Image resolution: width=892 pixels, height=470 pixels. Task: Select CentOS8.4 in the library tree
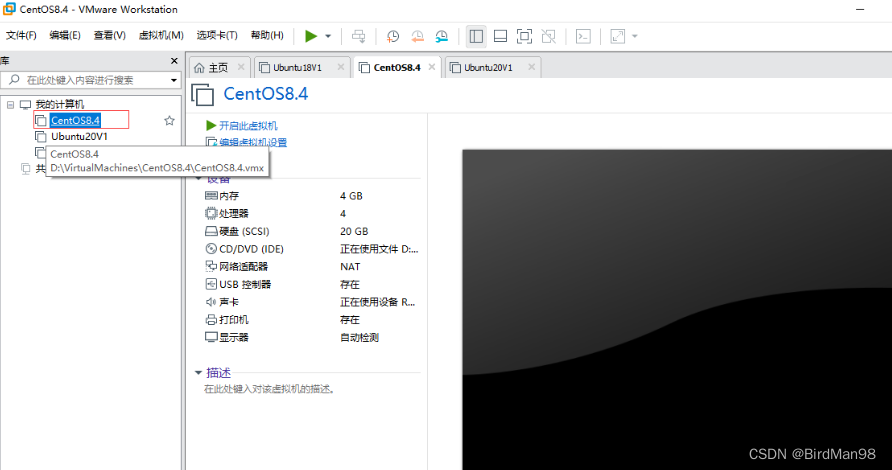point(75,121)
